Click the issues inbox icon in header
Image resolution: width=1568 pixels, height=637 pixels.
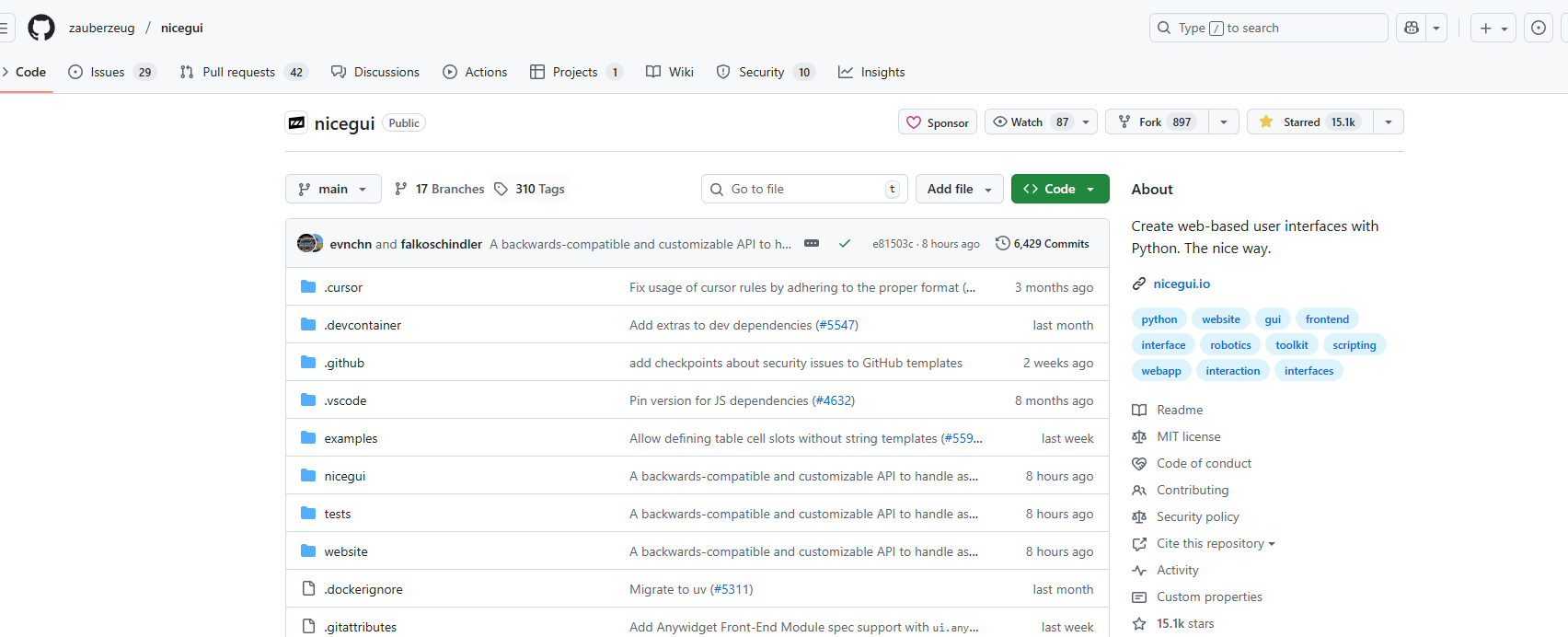coord(1538,28)
